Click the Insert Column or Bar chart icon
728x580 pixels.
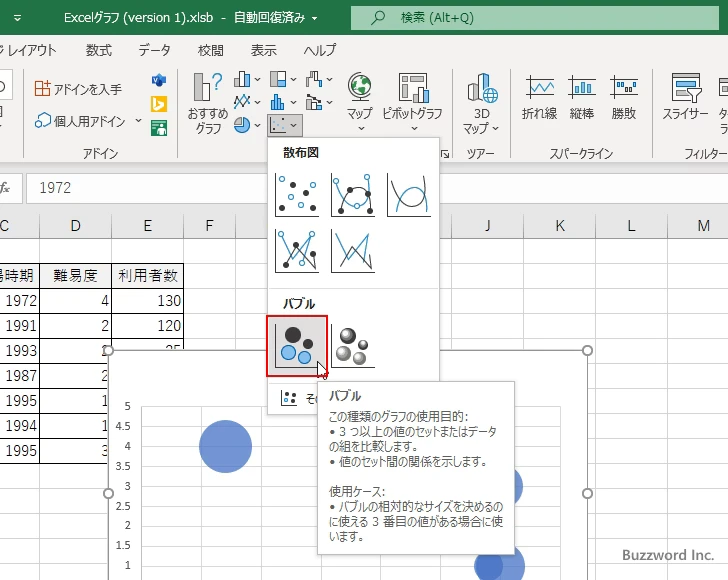pyautogui.click(x=241, y=79)
